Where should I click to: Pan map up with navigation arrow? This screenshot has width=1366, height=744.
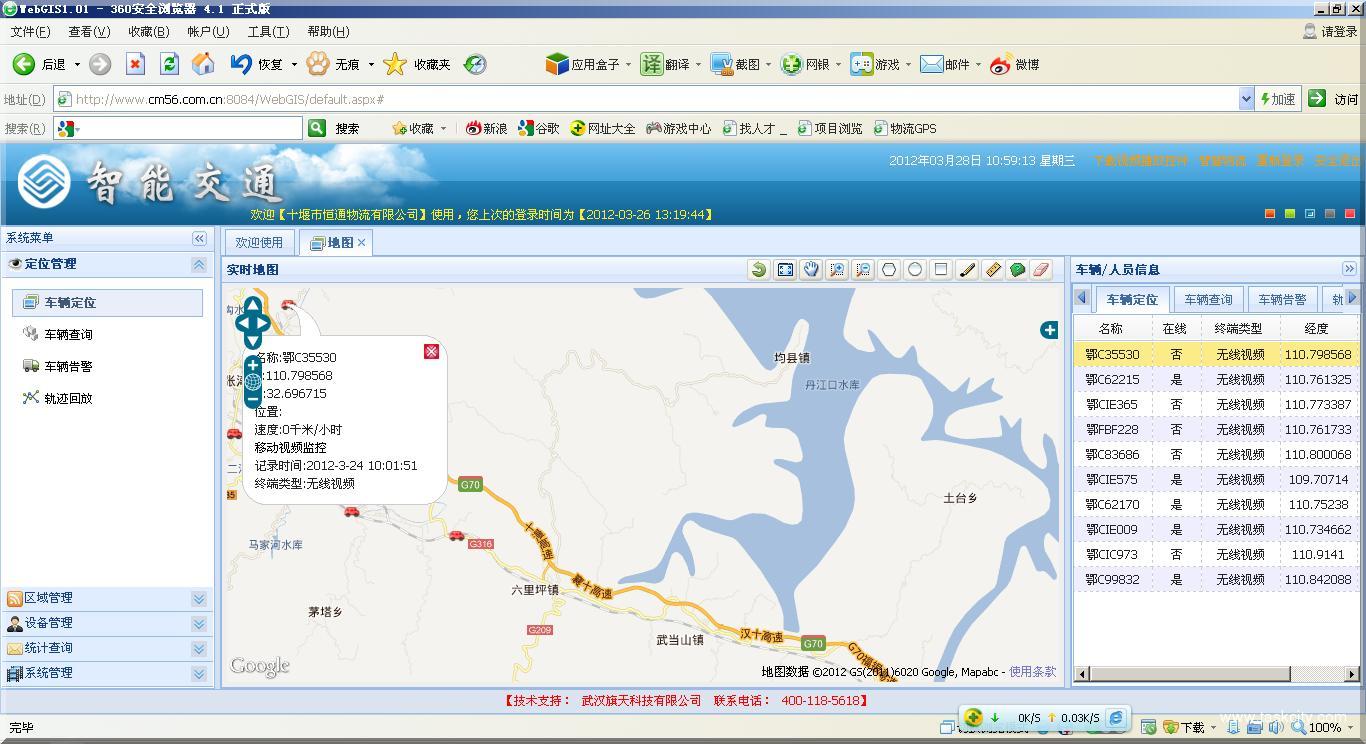coord(253,304)
